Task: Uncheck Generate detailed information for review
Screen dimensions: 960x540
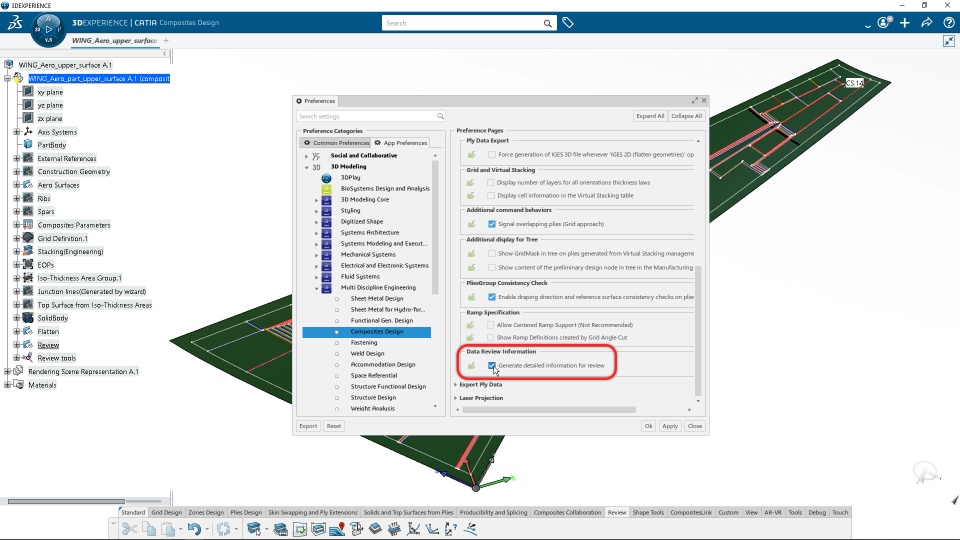Action: (x=492, y=366)
